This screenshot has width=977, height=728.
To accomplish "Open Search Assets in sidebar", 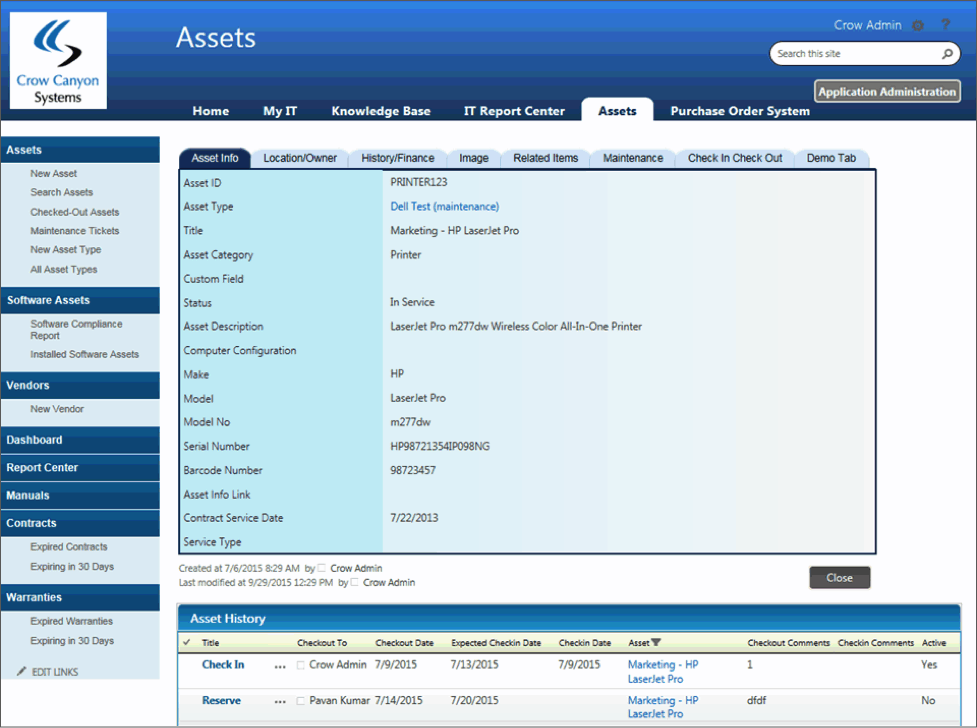I will 62,192.
